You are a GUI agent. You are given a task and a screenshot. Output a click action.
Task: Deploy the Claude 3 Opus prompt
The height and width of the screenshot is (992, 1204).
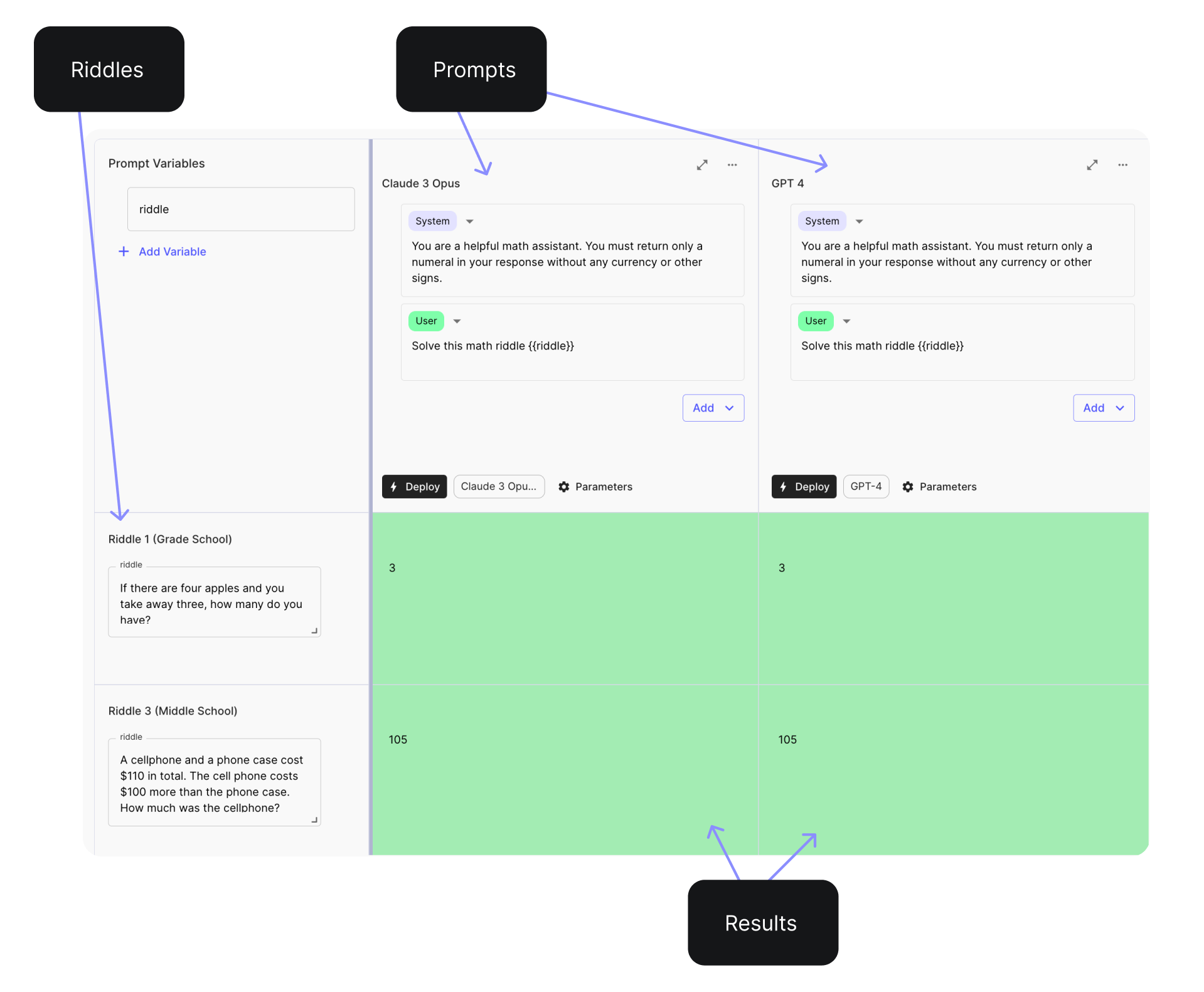(414, 487)
